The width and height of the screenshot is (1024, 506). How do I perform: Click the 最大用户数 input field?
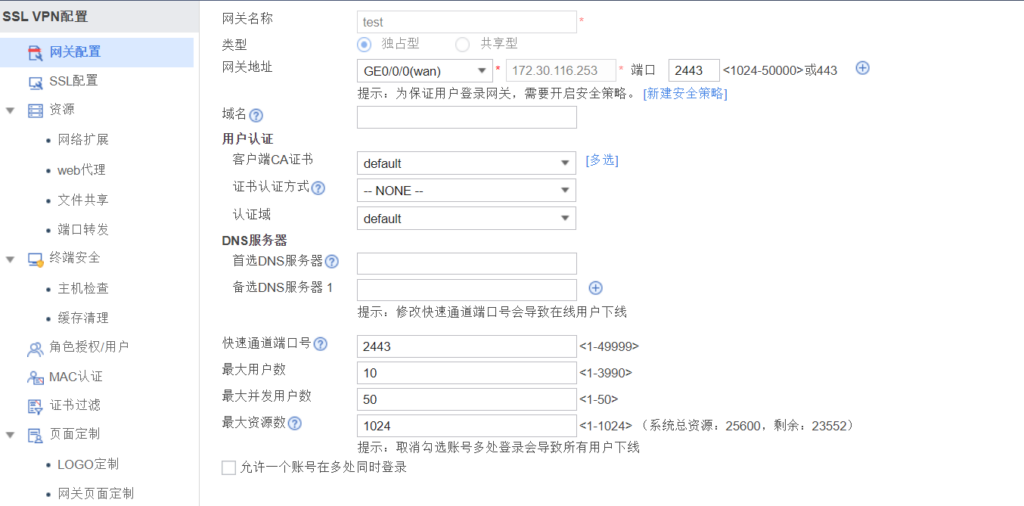(x=466, y=372)
